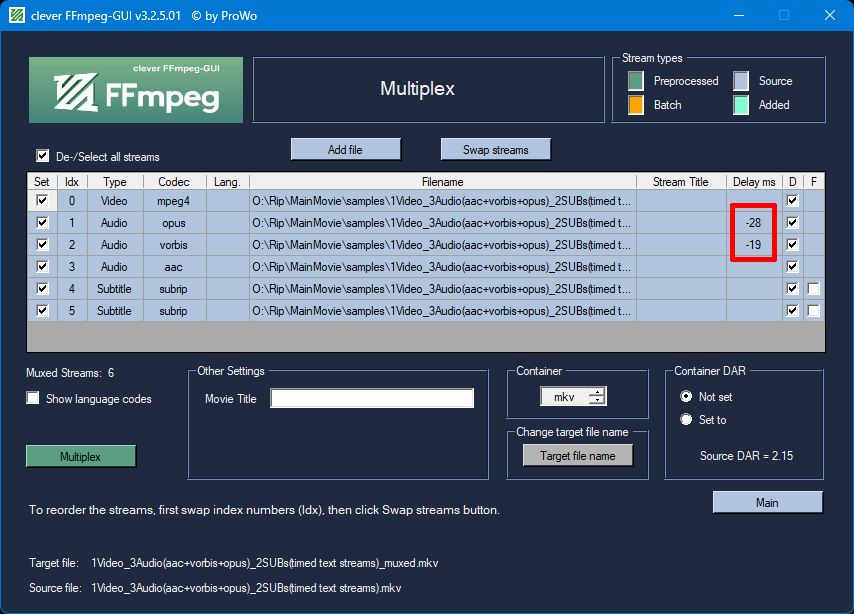
Task: Uncheck Set checkbox for video stream 0
Action: [42, 200]
